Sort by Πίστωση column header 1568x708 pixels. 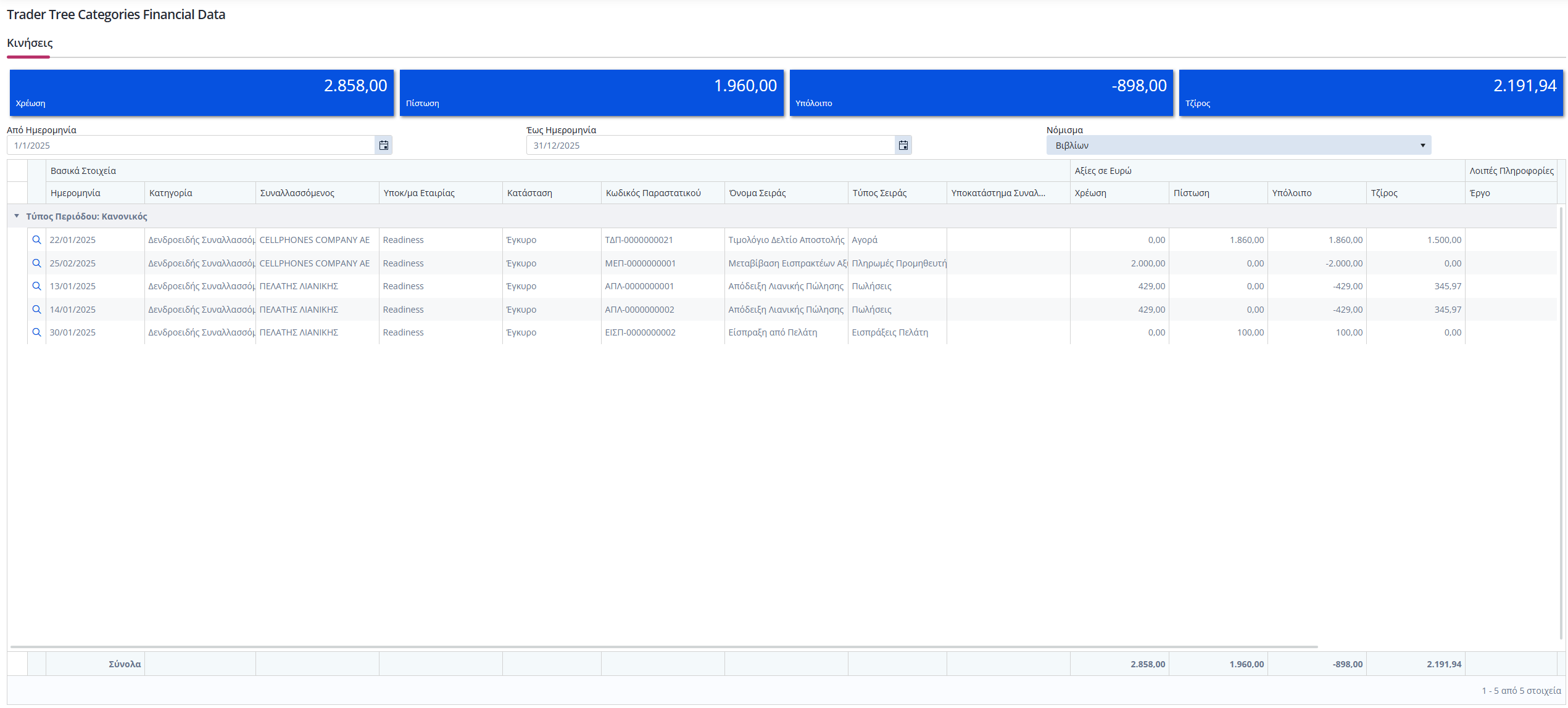1218,193
